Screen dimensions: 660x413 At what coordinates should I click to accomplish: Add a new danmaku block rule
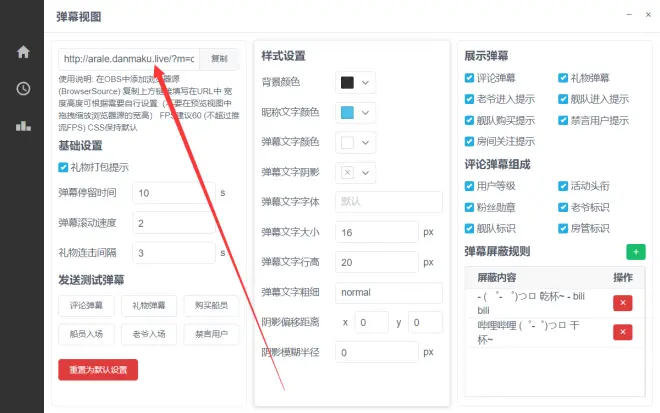pos(636,252)
